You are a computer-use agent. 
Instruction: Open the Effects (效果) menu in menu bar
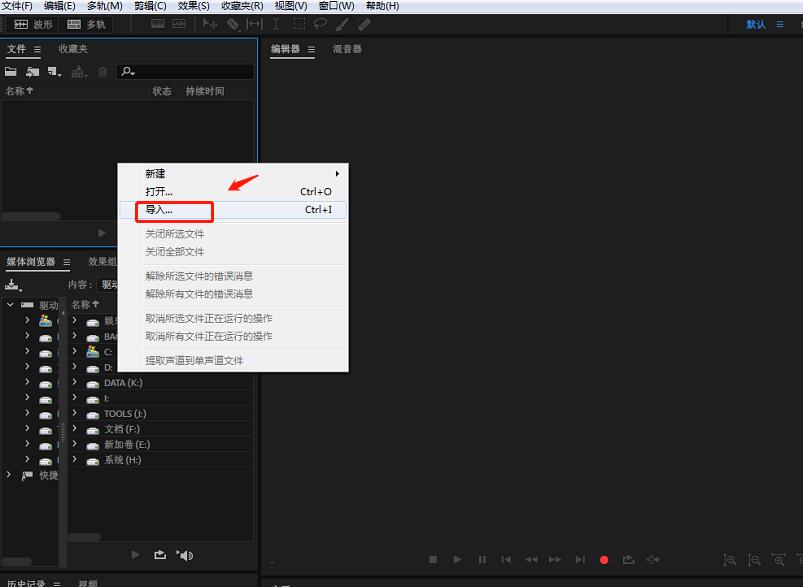click(193, 6)
